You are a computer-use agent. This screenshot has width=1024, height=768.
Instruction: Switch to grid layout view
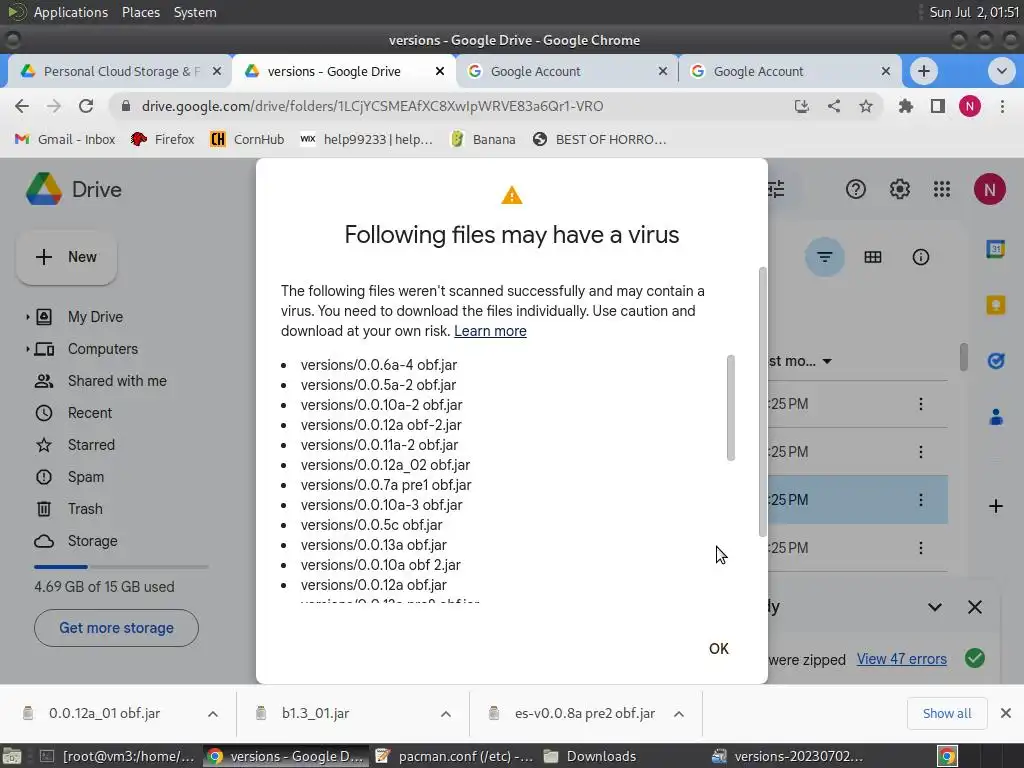[872, 257]
